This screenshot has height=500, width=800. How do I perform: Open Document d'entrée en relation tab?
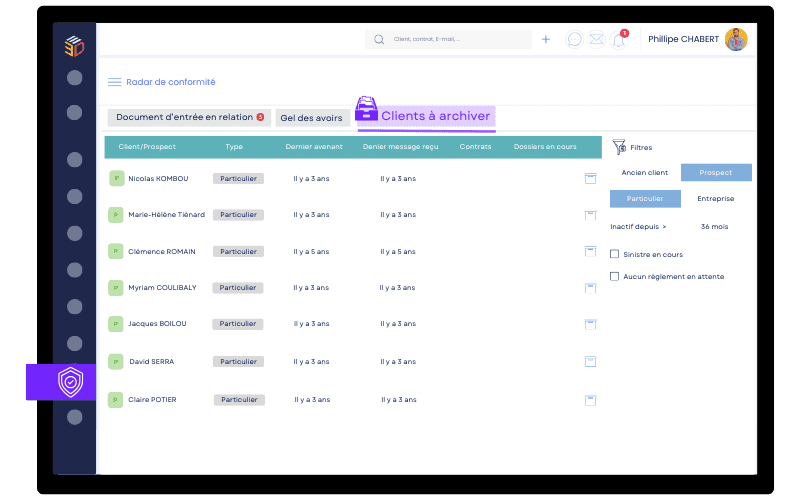click(189, 117)
